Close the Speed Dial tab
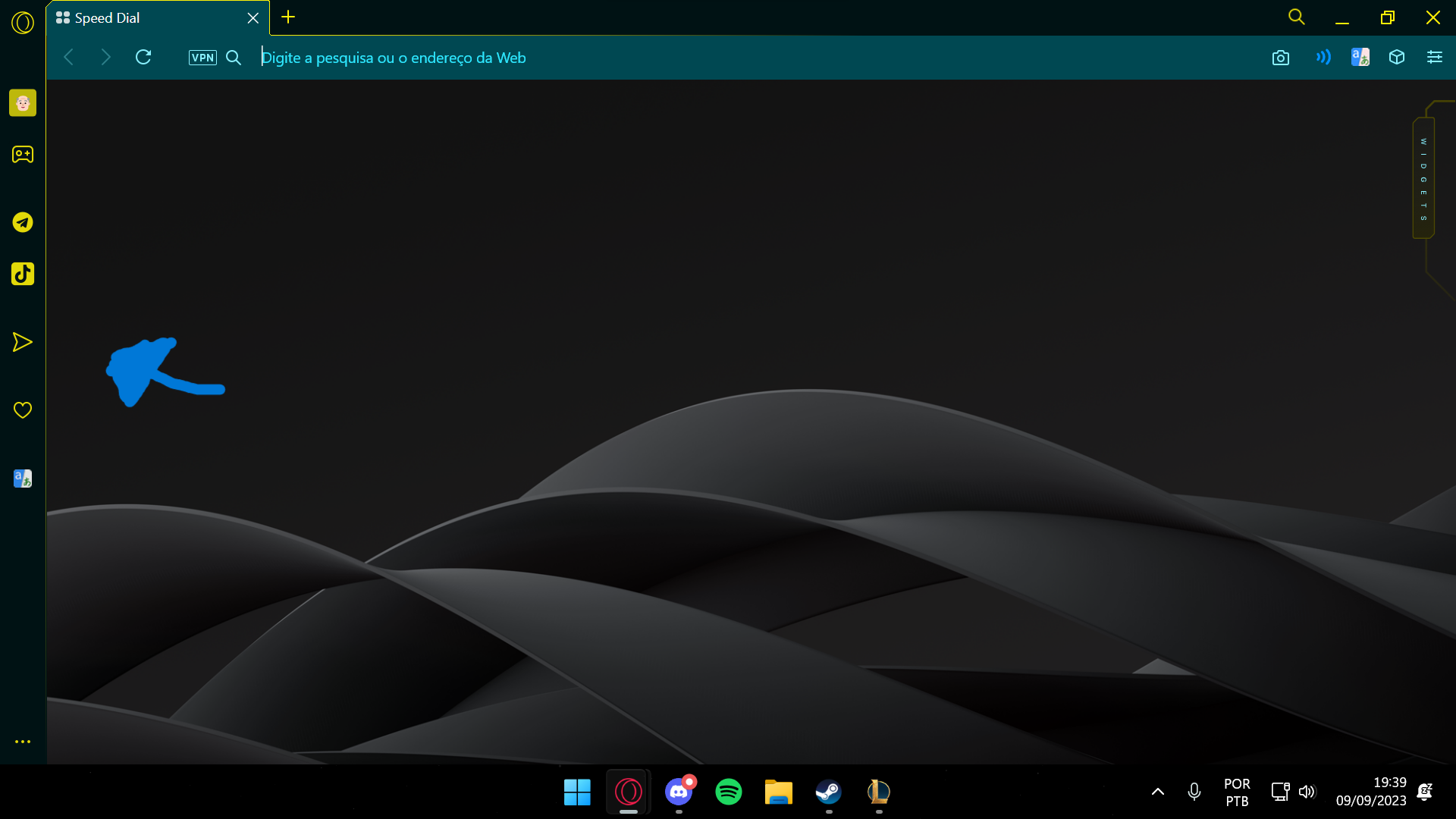The image size is (1456, 819). 253,18
